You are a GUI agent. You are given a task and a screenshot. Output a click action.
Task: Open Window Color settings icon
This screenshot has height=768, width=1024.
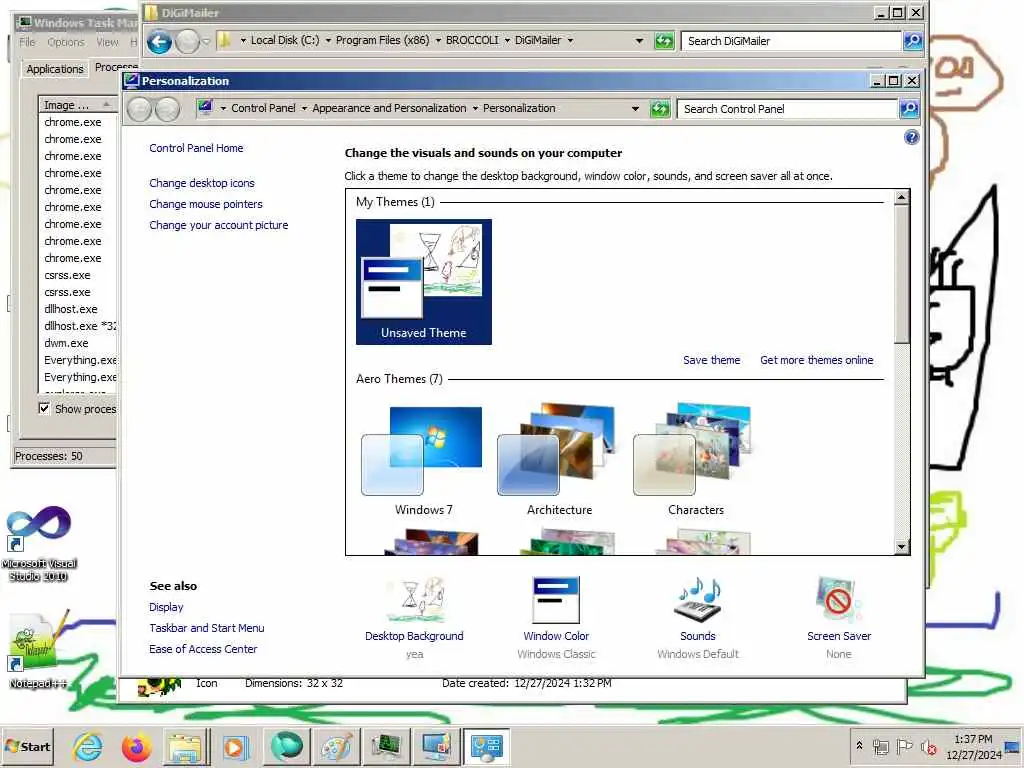tap(556, 600)
